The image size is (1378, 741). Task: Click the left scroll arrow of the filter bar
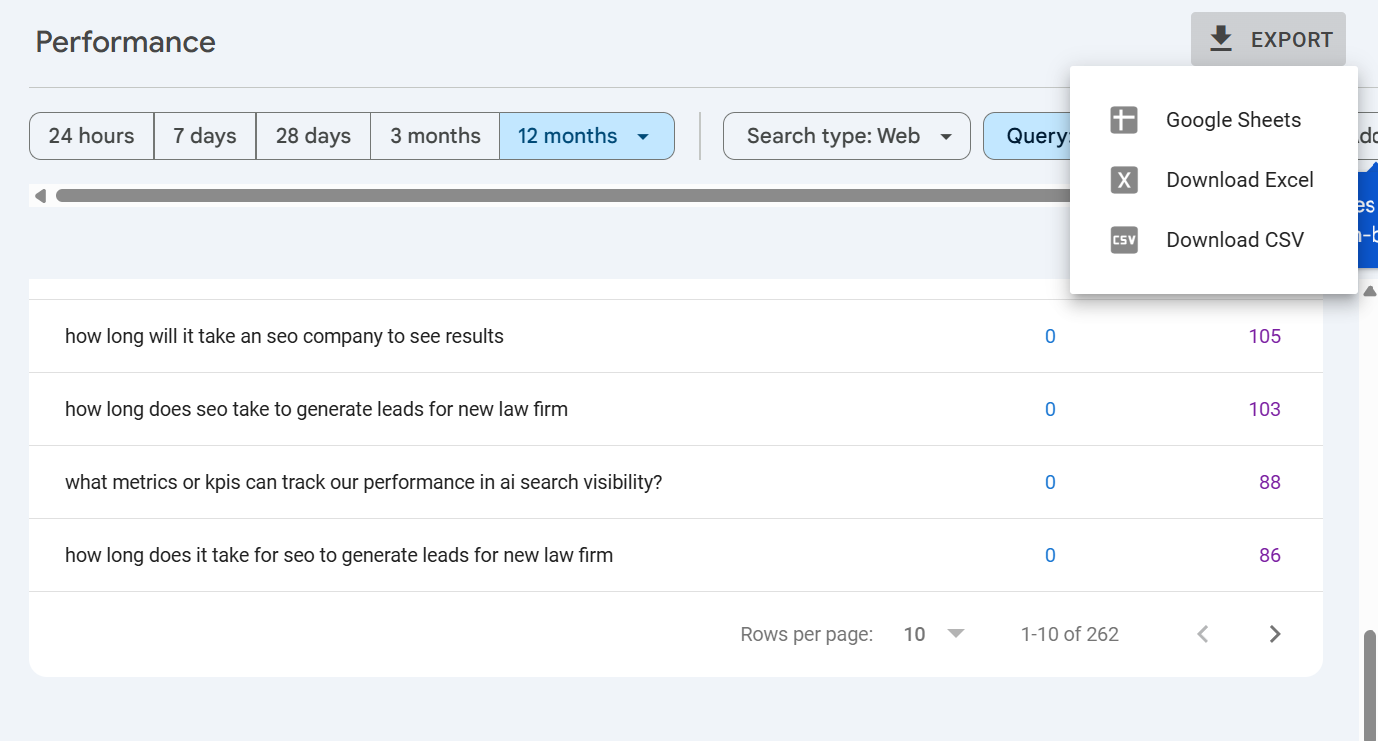click(40, 196)
